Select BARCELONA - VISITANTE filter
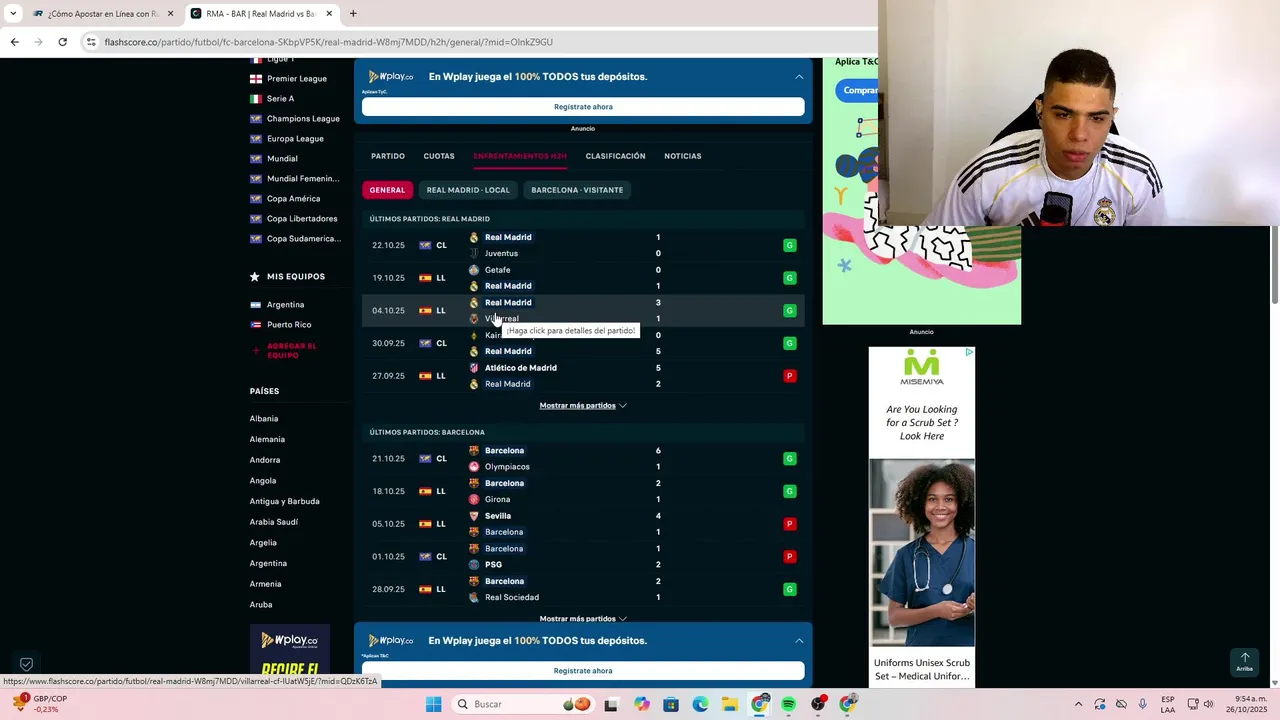This screenshot has height=720, width=1280. tap(577, 190)
